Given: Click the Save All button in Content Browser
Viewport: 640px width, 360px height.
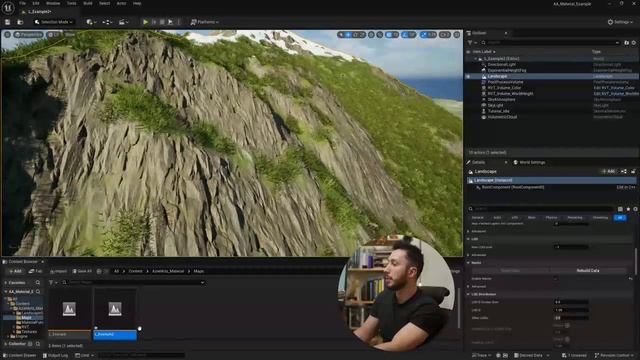Looking at the screenshot, I should coord(82,271).
